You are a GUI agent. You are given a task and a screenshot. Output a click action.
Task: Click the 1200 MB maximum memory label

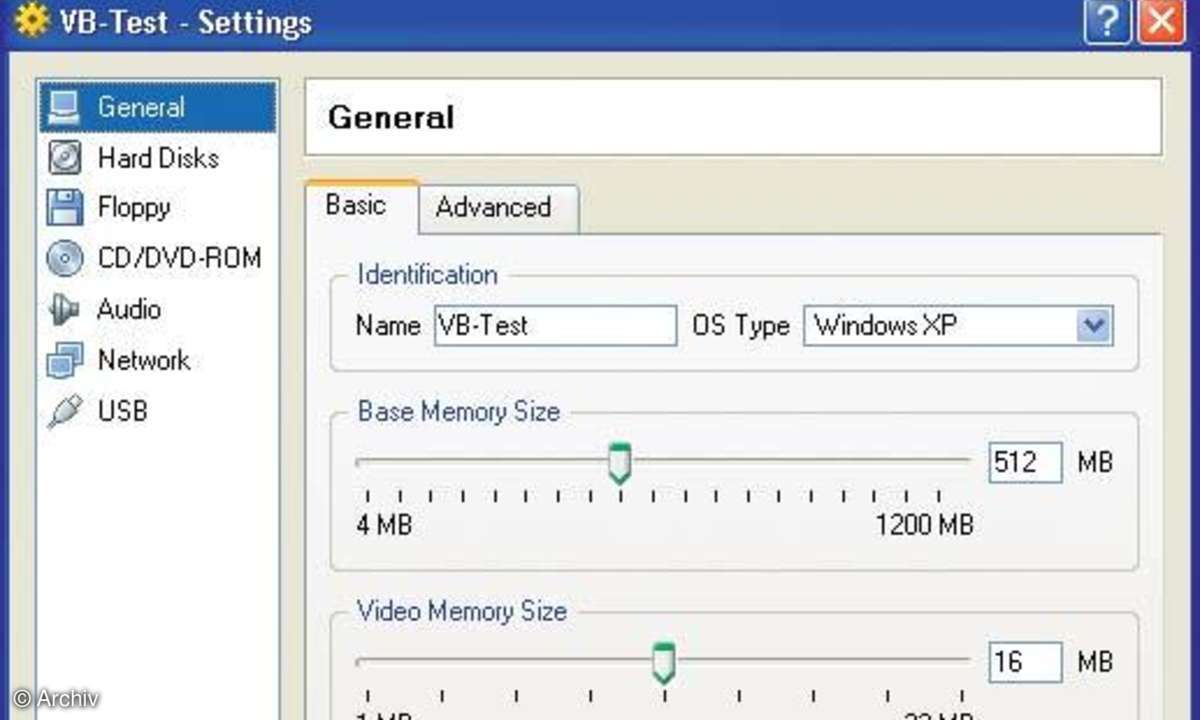pos(925,524)
